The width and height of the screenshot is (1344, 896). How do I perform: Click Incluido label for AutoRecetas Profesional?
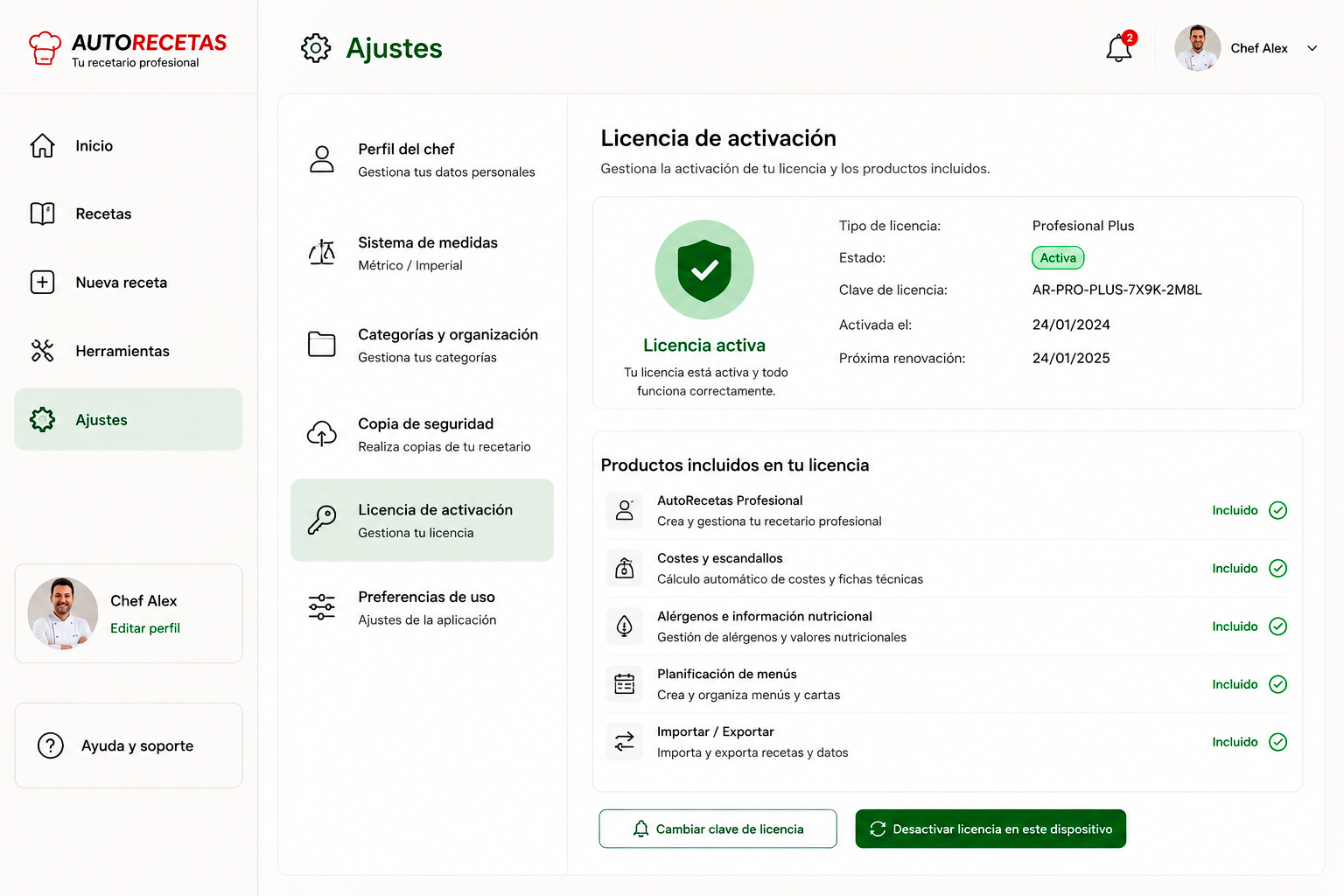(1235, 510)
